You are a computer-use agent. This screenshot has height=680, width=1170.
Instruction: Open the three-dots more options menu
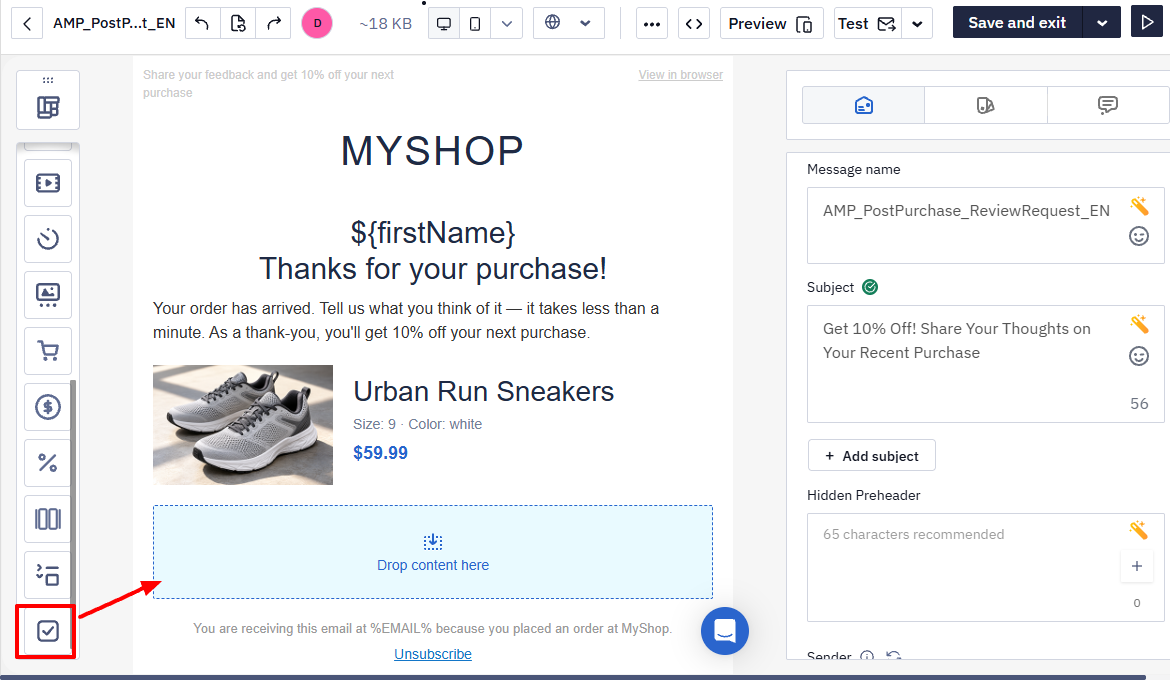coord(651,24)
